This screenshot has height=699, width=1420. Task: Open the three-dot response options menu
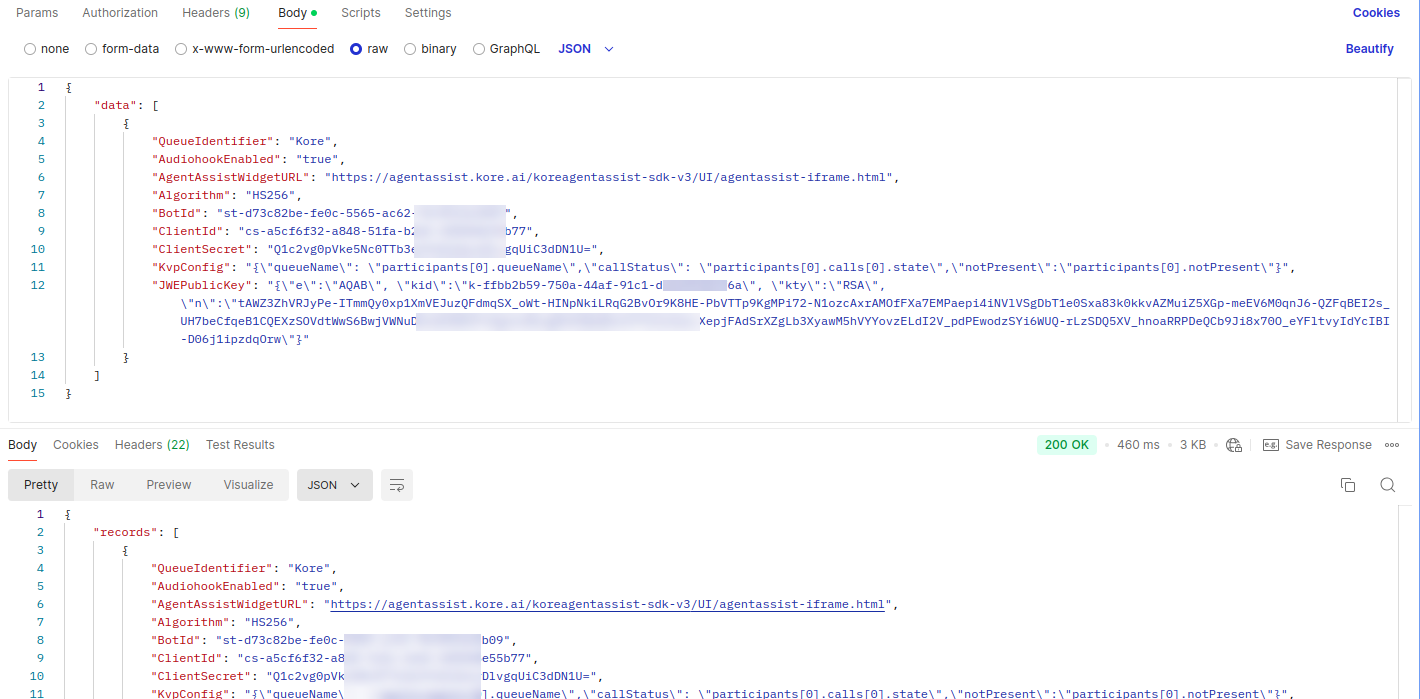pyautogui.click(x=1392, y=445)
